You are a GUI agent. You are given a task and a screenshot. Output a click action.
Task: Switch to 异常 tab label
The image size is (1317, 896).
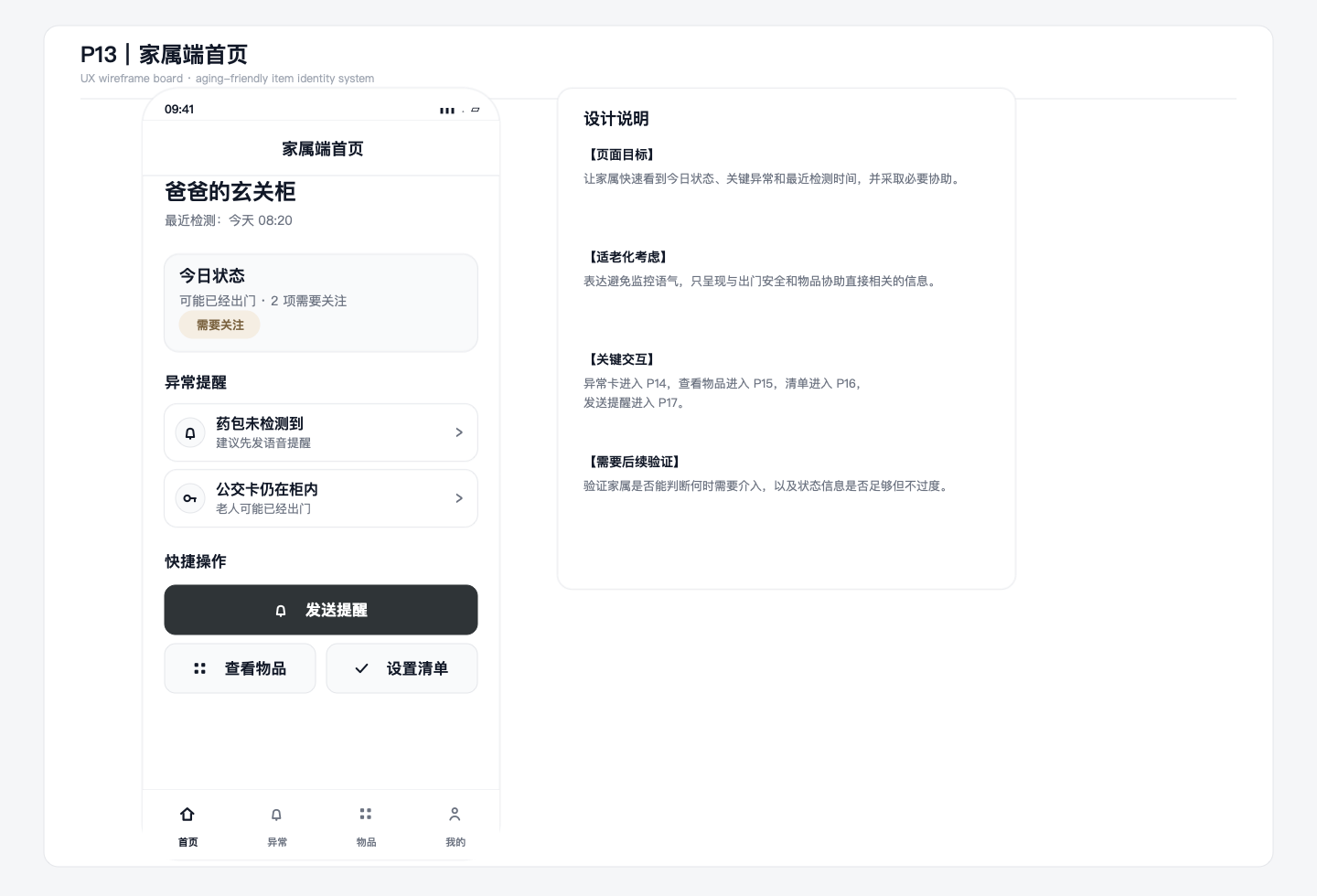277,842
